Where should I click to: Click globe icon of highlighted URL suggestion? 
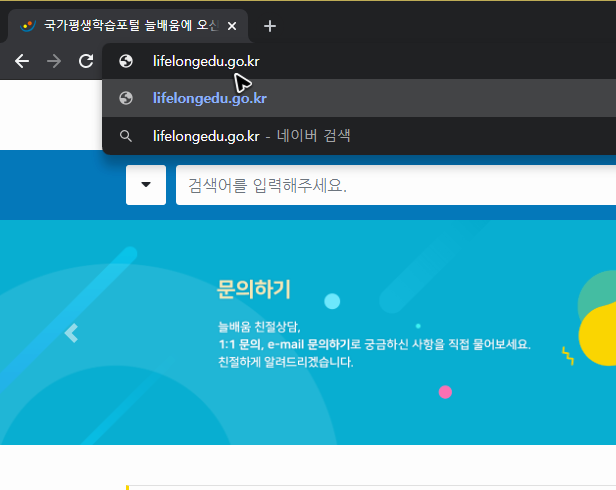(126, 98)
